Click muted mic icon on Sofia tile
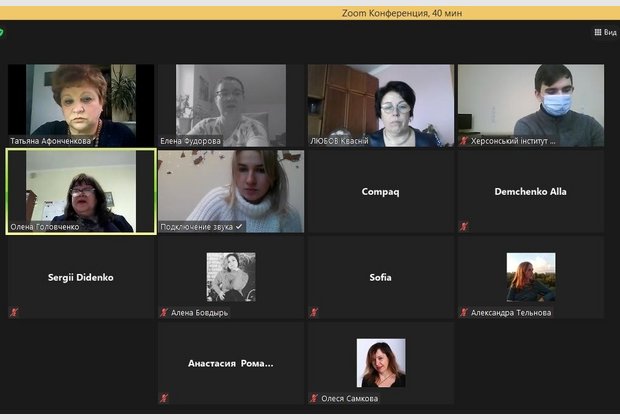The width and height of the screenshot is (620, 420). tap(314, 312)
